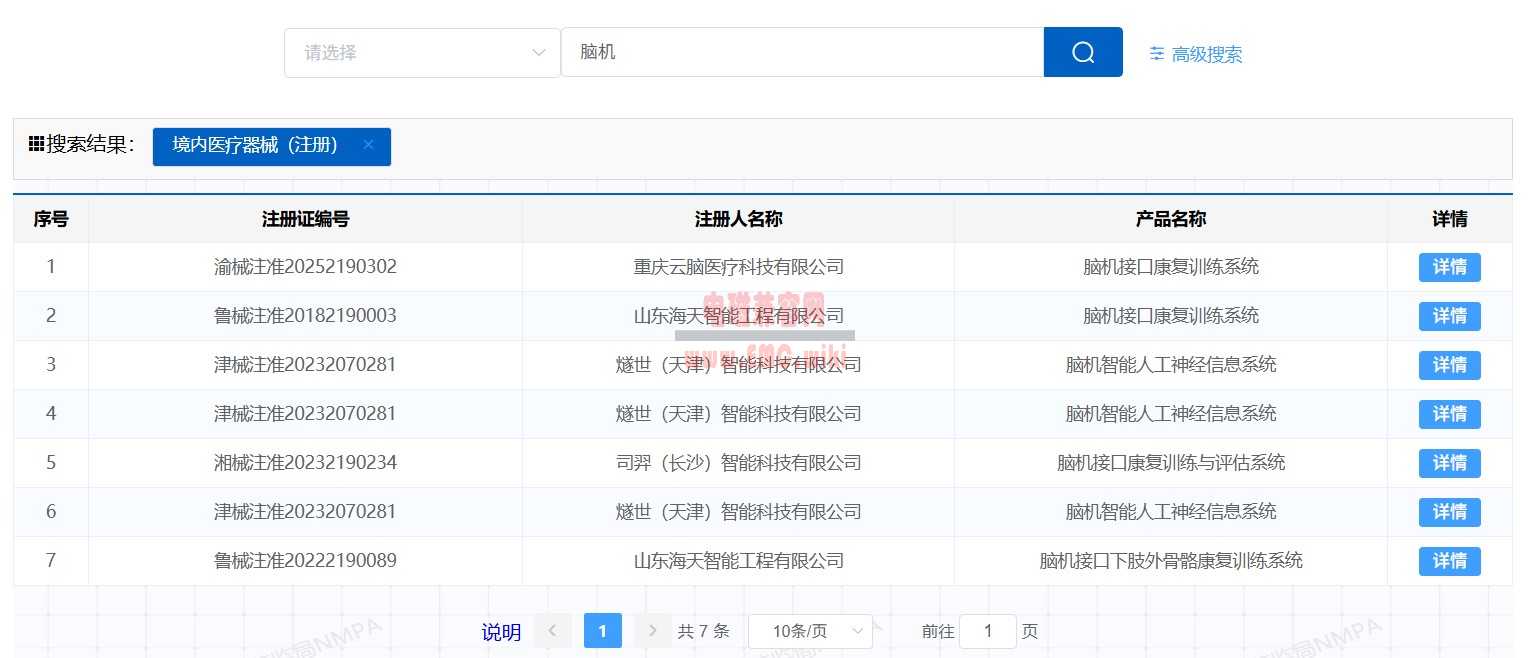Go to next page arrow
This screenshot has height=658, width=1531.
[x=653, y=631]
